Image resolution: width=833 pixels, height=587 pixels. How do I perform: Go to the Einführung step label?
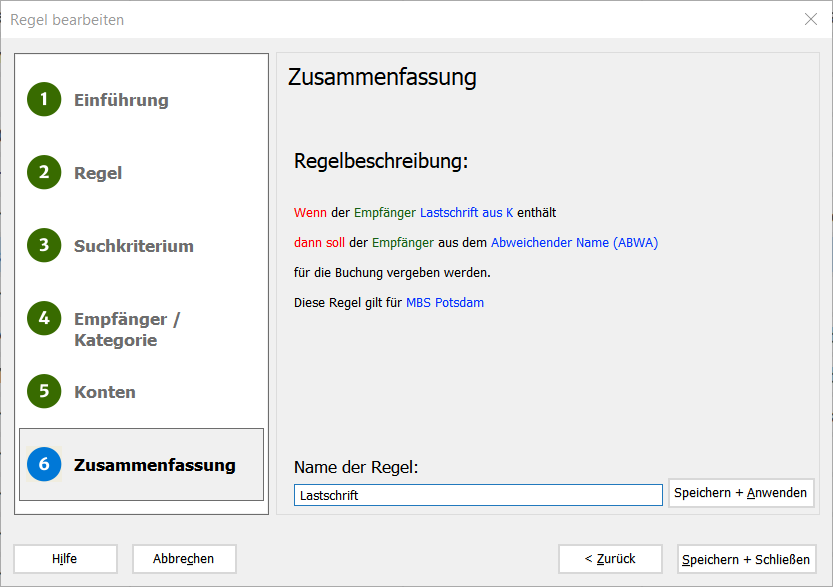pos(121,100)
